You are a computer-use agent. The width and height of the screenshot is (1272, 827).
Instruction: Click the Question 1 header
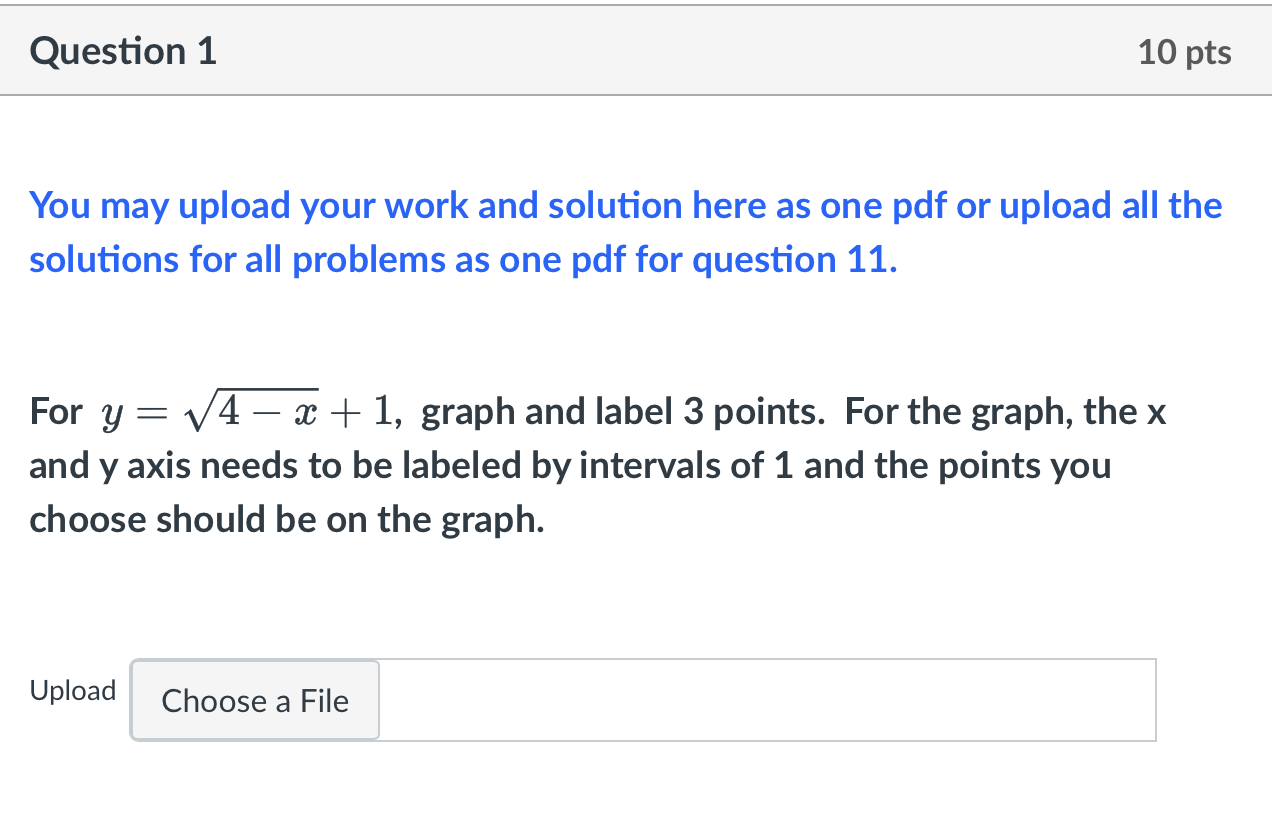pos(122,50)
